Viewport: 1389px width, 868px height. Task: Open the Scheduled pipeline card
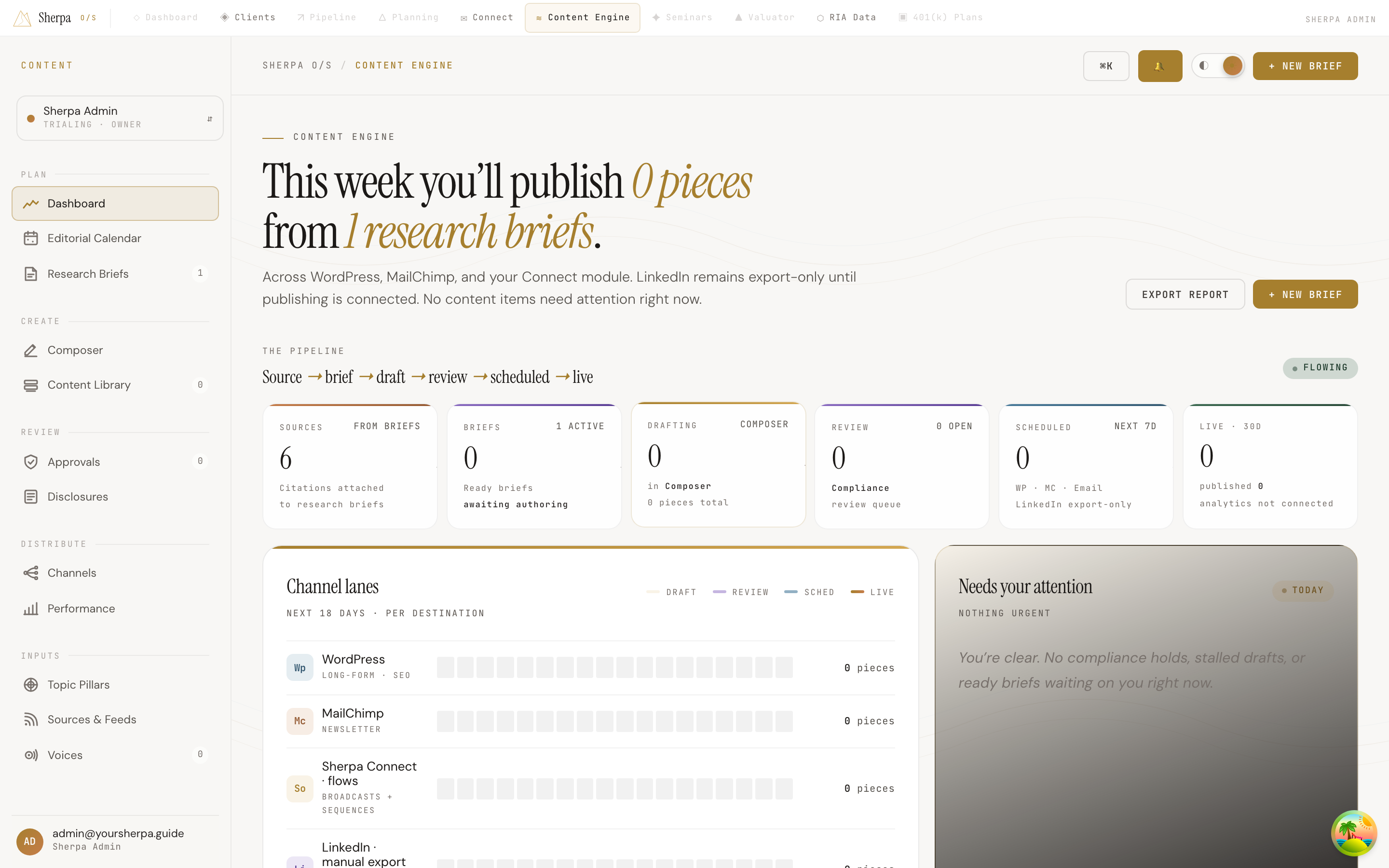coord(1086,466)
